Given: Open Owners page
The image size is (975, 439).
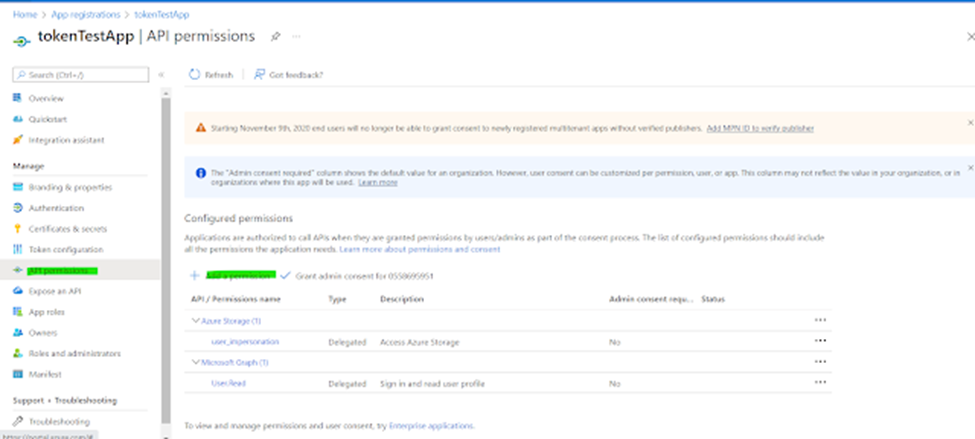Looking at the screenshot, I should click(x=43, y=333).
